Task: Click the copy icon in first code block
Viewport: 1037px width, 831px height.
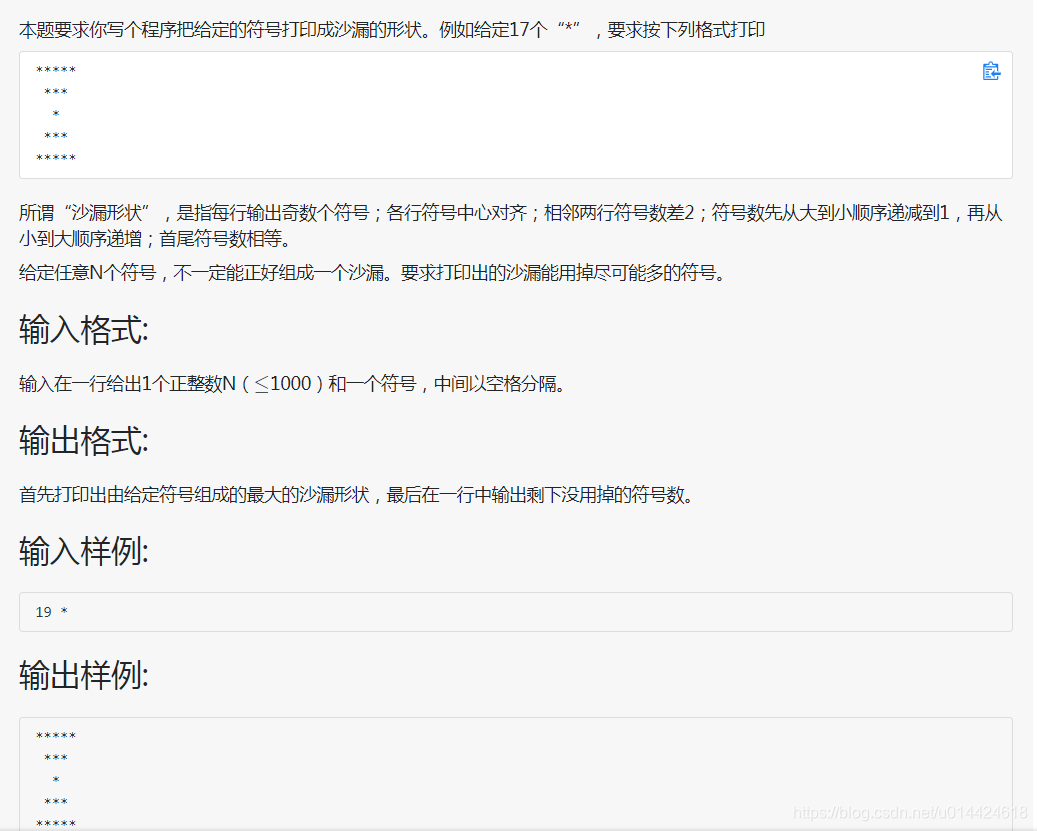Action: tap(990, 71)
